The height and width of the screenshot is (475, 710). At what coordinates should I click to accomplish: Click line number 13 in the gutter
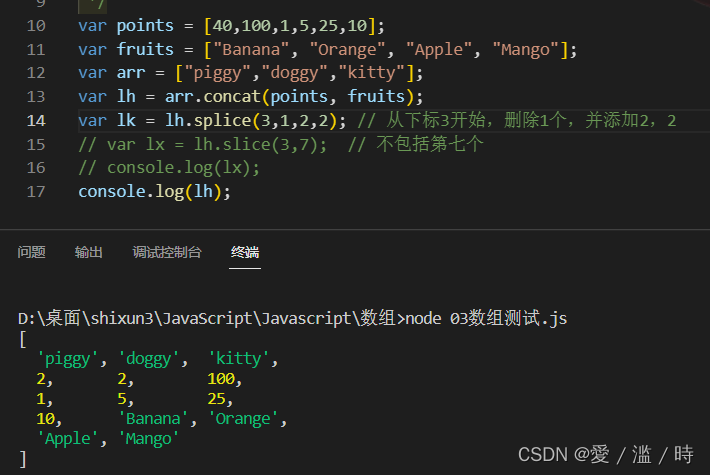[36, 97]
